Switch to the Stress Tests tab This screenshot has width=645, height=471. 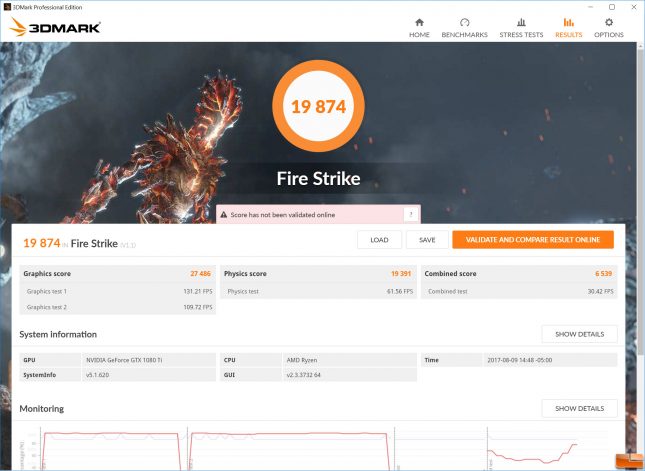pyautogui.click(x=521, y=28)
